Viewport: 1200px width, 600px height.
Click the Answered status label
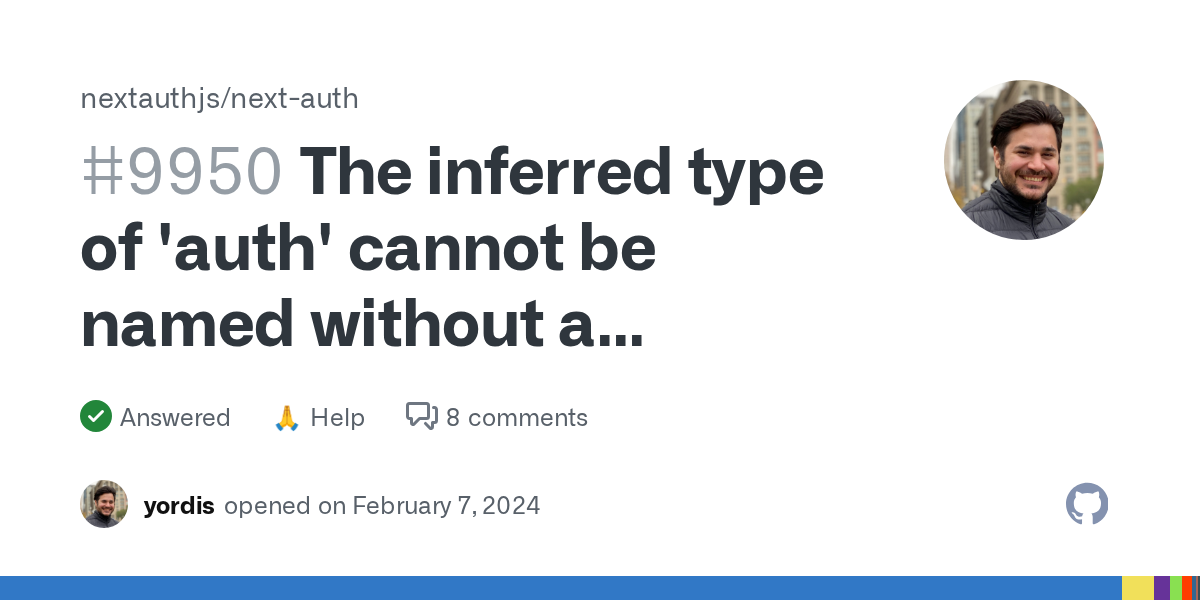(175, 417)
